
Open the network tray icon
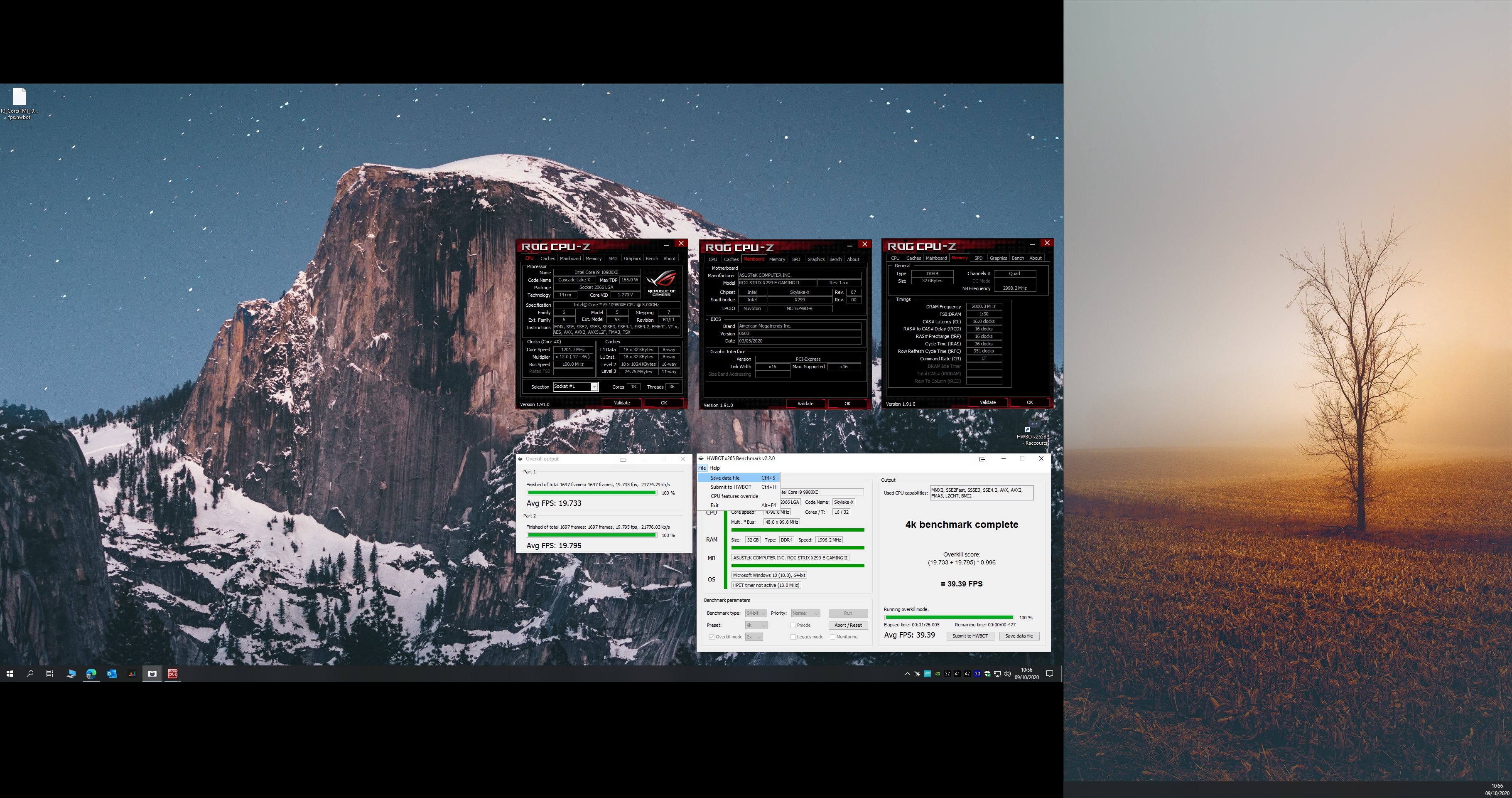tap(997, 673)
